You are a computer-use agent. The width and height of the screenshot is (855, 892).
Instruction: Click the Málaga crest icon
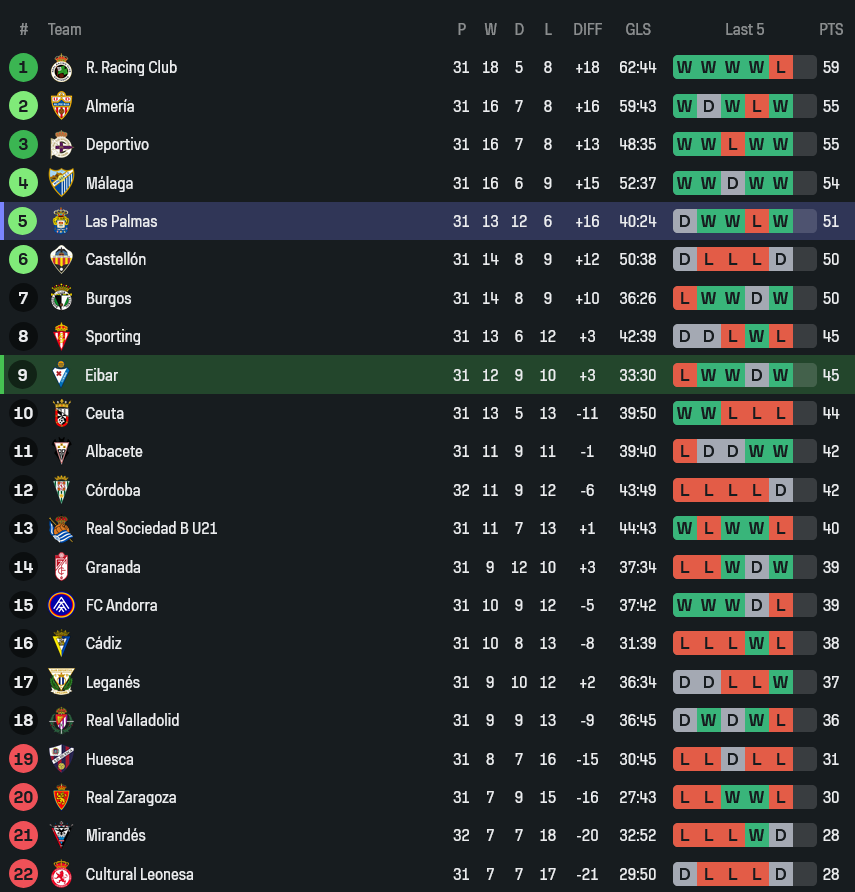(x=61, y=183)
